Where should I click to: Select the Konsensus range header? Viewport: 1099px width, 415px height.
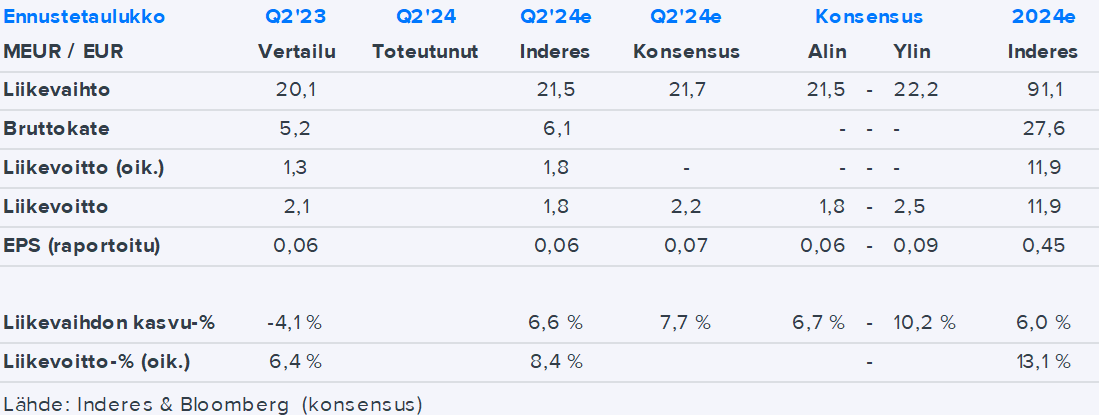pyautogui.click(x=868, y=17)
